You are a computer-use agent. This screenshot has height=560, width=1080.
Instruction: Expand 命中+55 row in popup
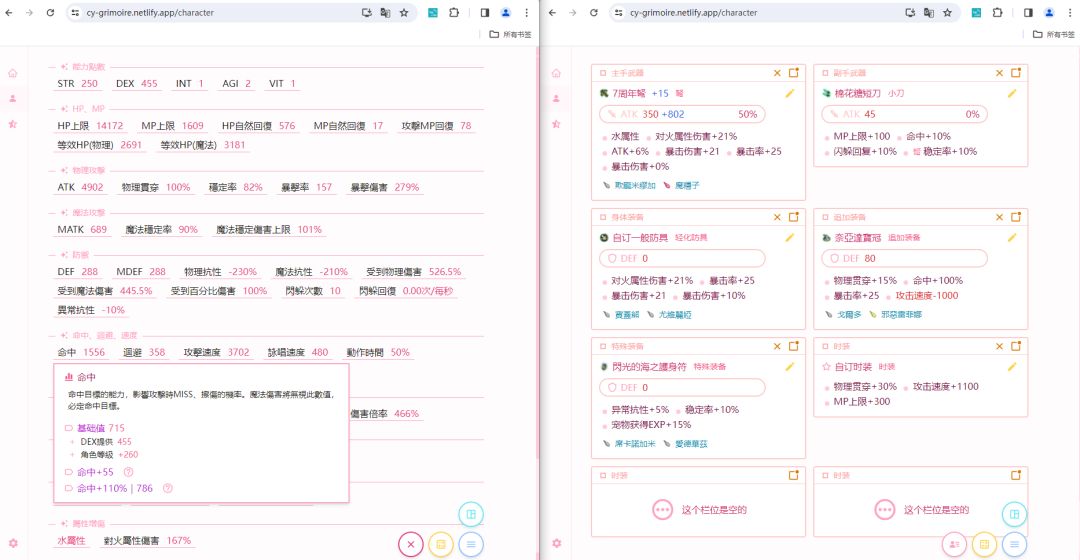(89, 472)
